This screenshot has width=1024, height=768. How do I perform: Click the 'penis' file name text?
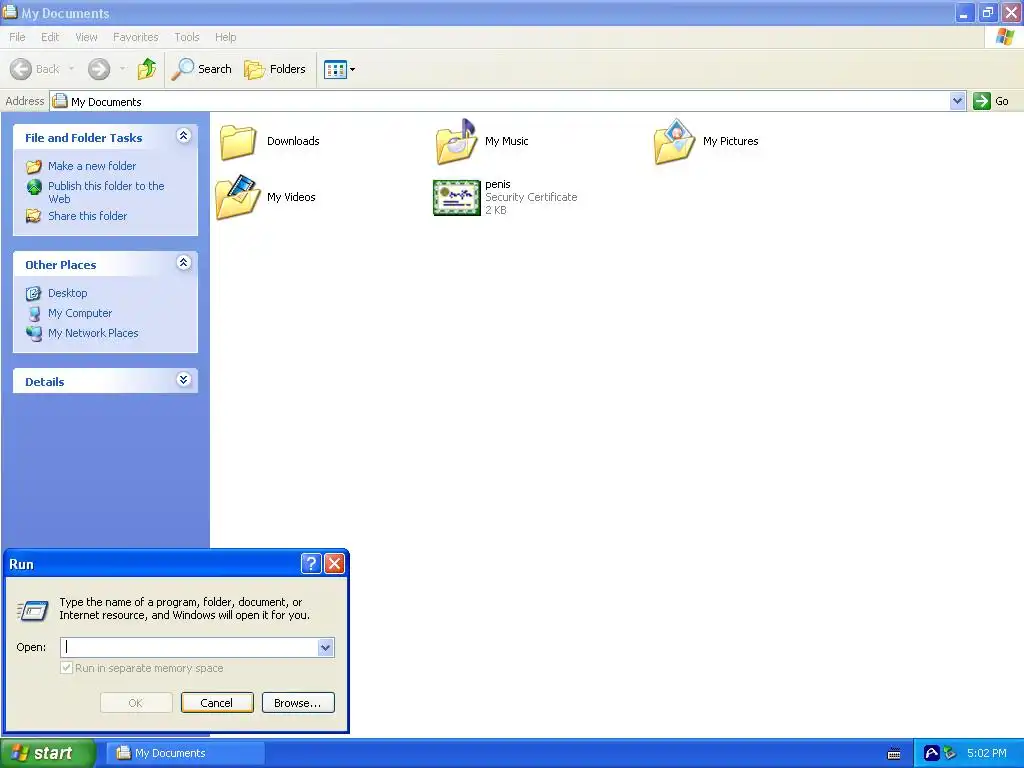(498, 184)
